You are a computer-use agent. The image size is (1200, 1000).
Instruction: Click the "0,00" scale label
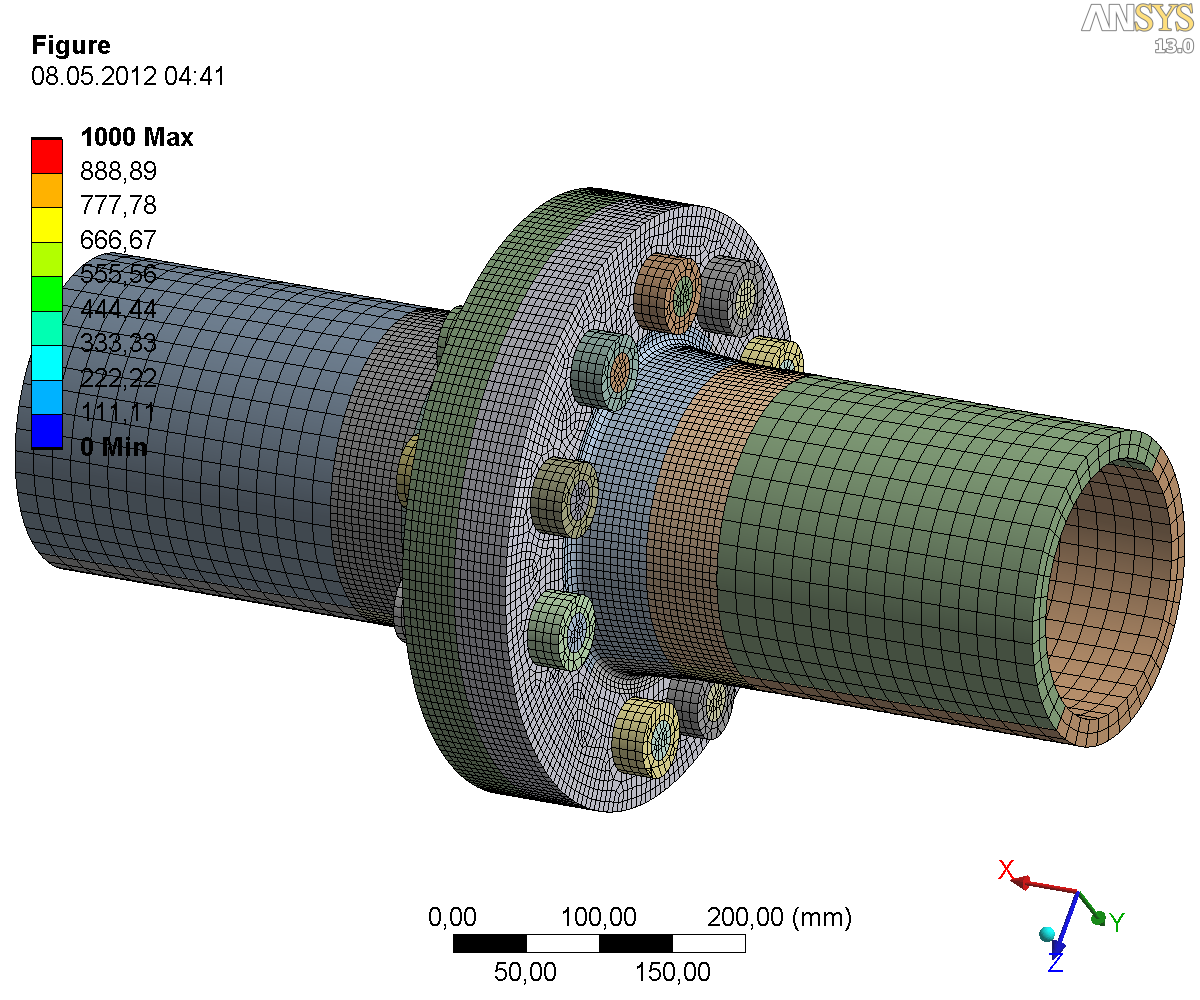pos(452,916)
